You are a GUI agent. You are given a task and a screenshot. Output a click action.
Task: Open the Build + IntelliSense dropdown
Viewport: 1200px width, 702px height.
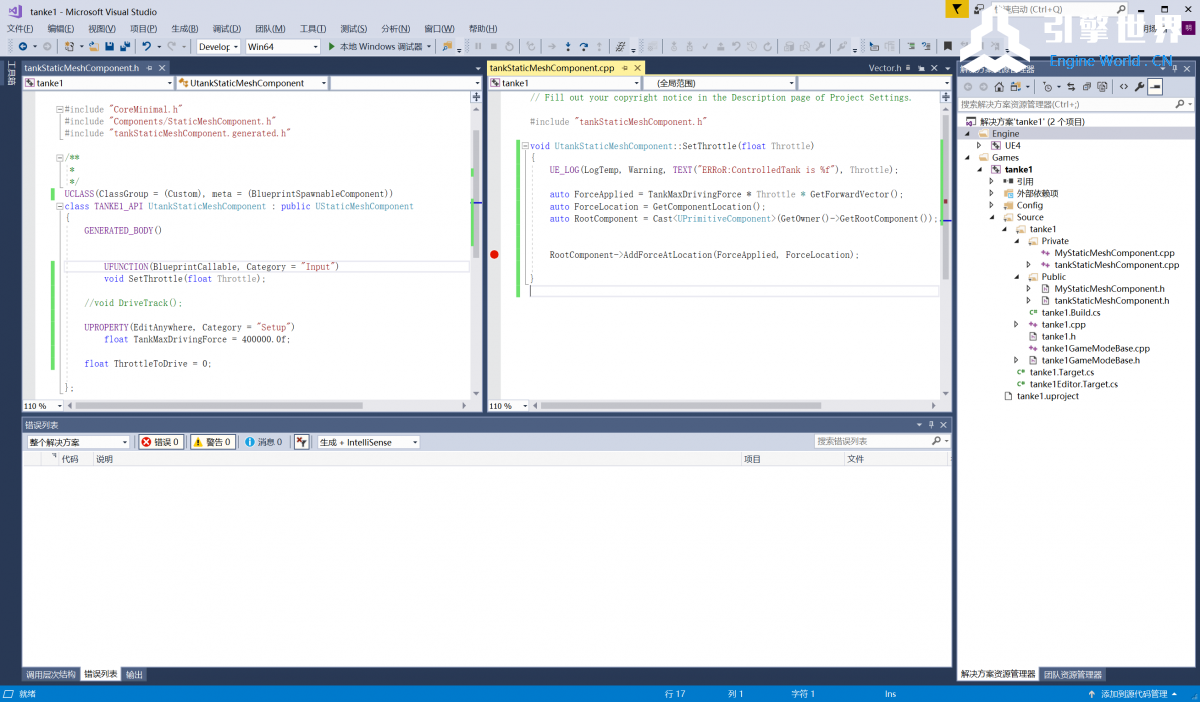click(x=368, y=442)
